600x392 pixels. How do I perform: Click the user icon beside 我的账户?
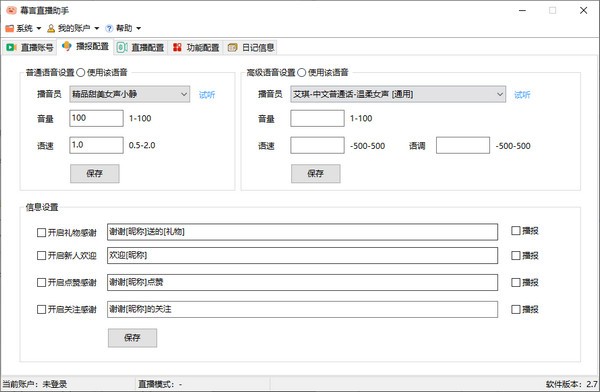click(51, 28)
